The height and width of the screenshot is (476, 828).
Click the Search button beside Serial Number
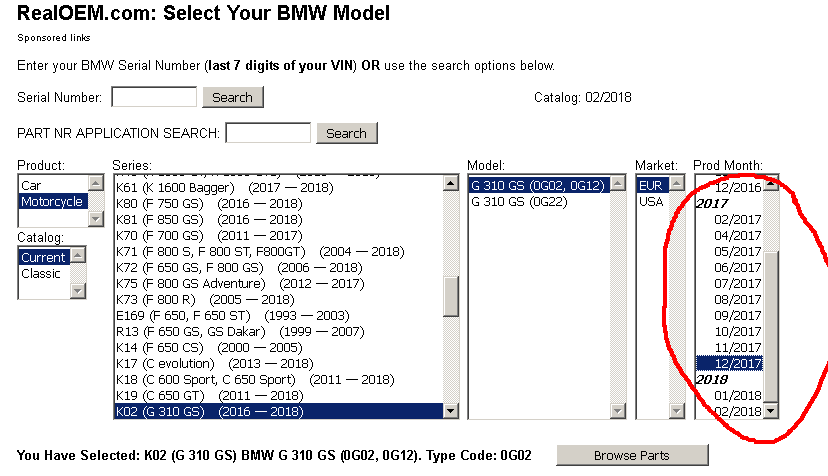tap(232, 97)
